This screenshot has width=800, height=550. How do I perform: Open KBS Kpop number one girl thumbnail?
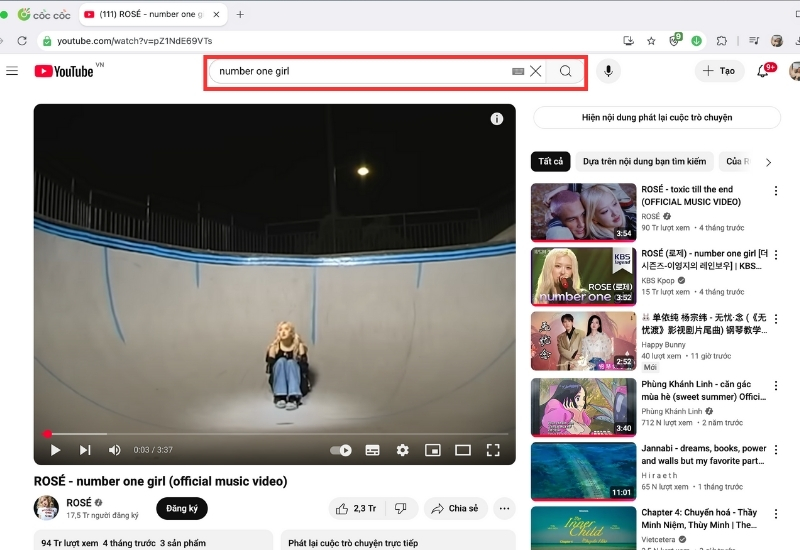pyautogui.click(x=584, y=276)
